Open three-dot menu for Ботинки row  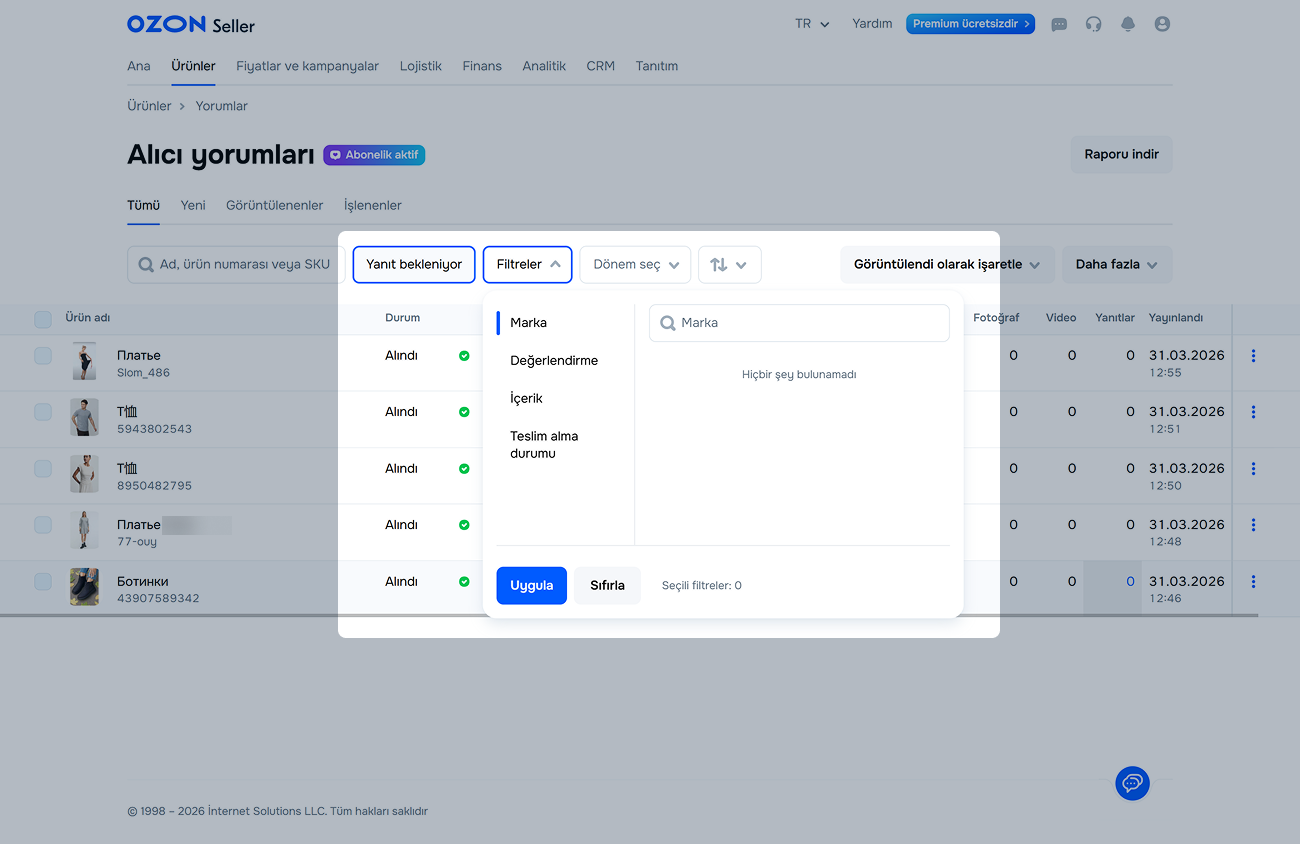point(1253,582)
